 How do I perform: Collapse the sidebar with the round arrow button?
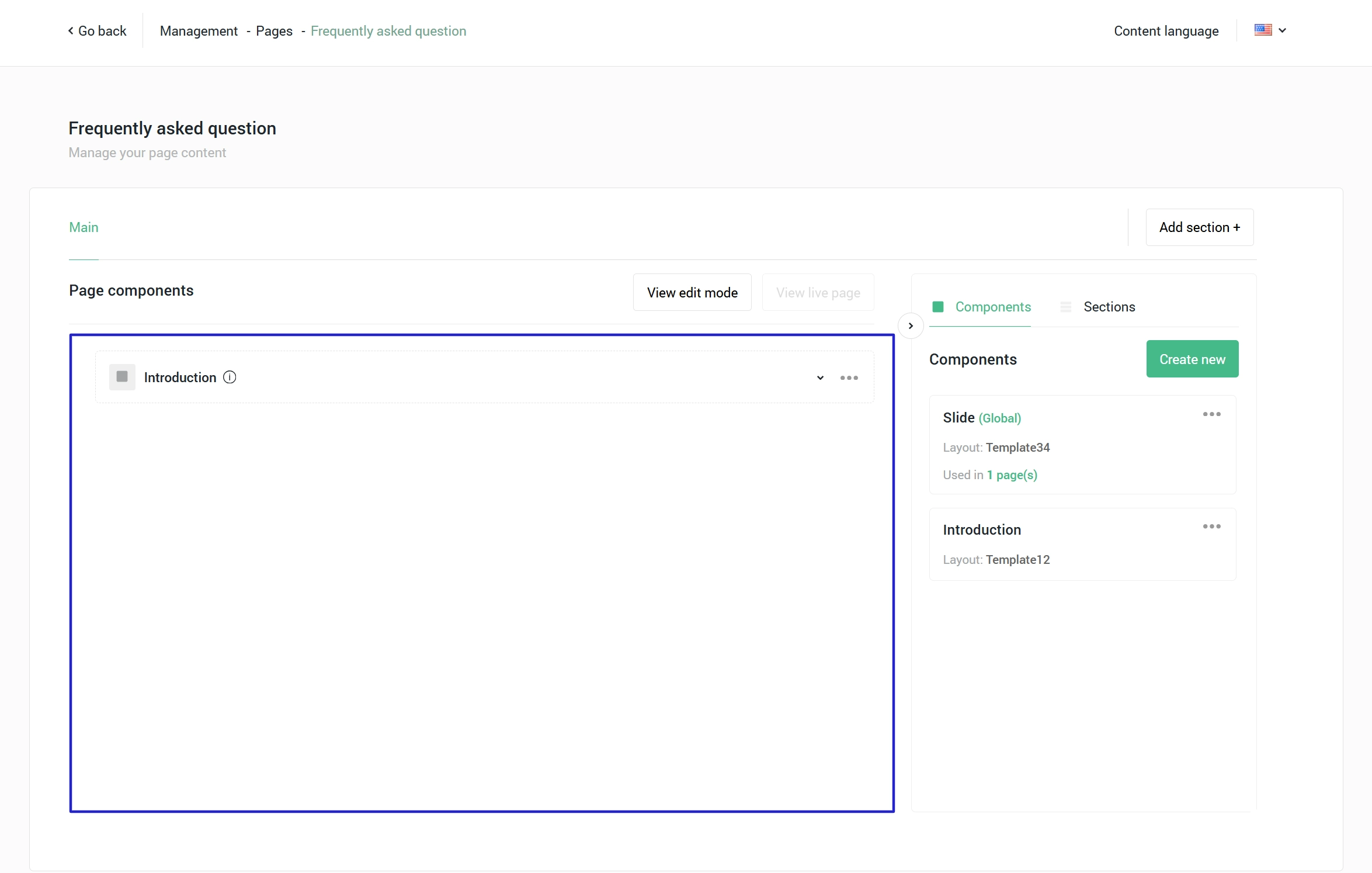(910, 326)
